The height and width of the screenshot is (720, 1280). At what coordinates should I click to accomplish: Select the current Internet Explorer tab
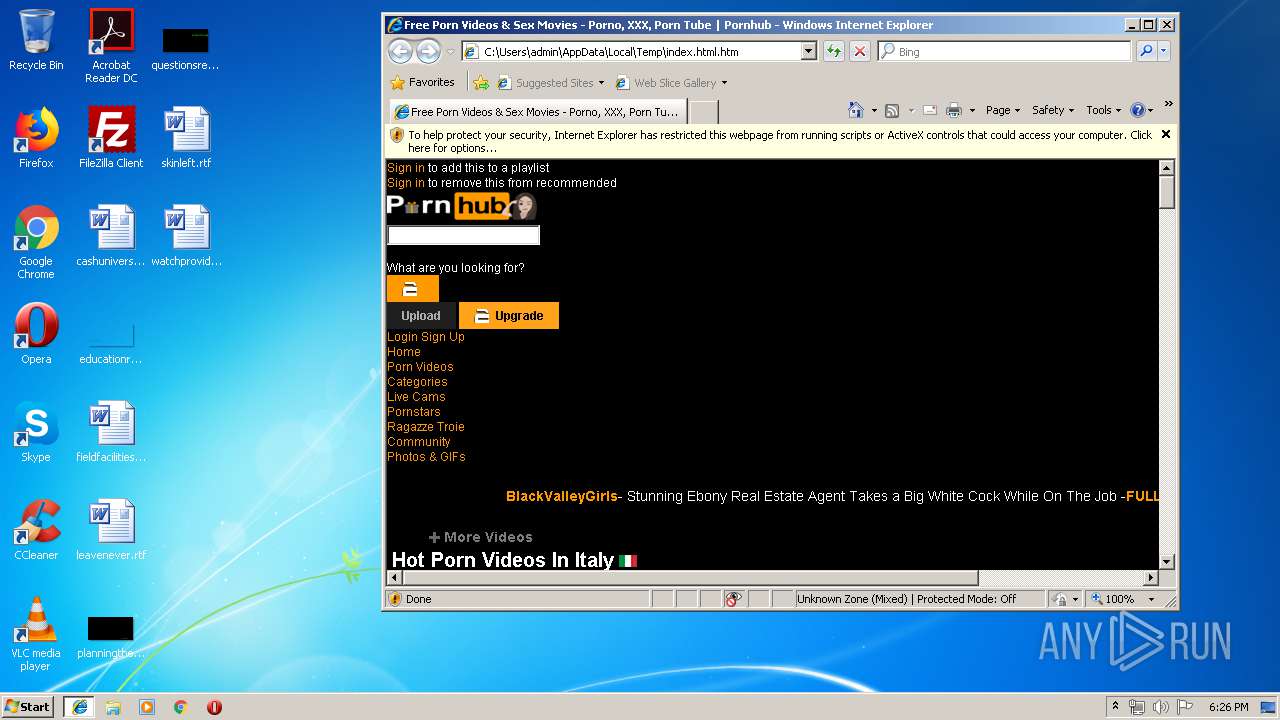click(538, 112)
